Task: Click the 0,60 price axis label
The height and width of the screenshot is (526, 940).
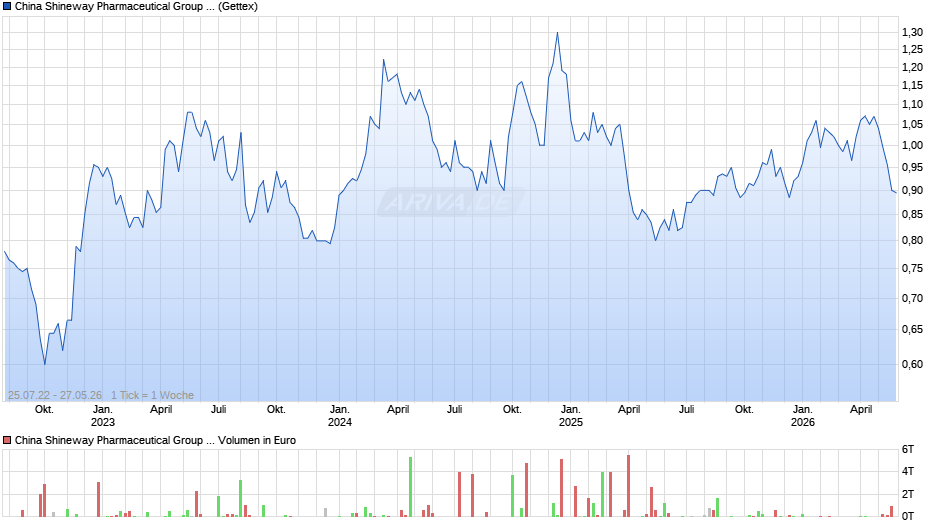Action: pyautogui.click(x=912, y=364)
